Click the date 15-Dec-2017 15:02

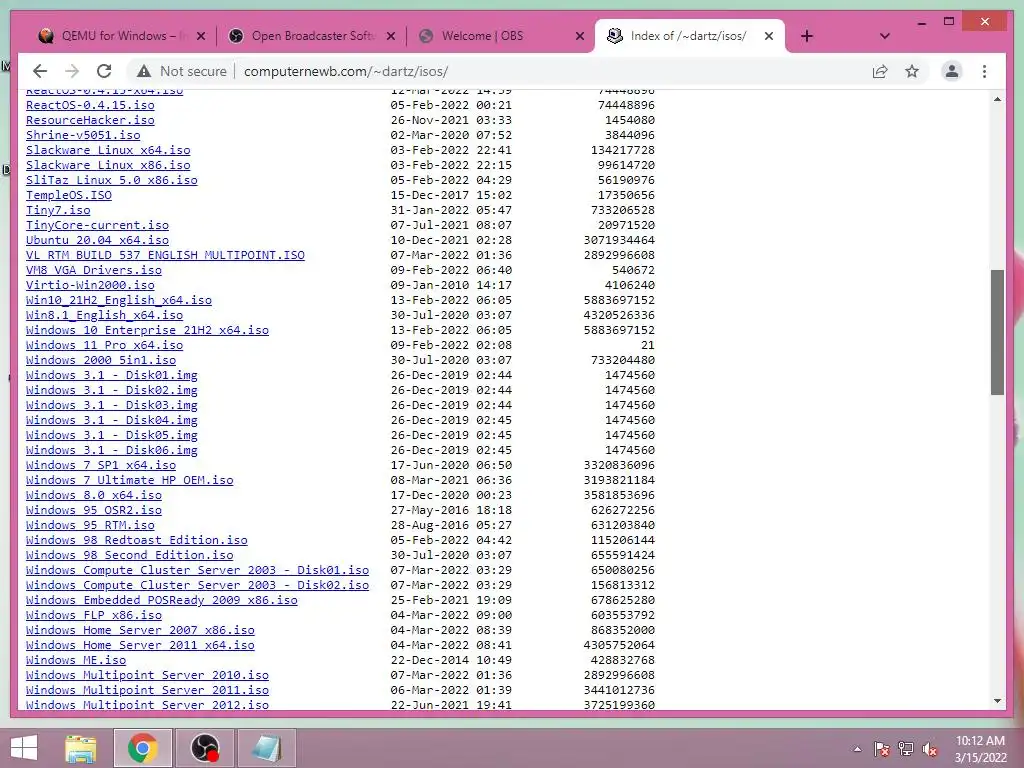pos(451,195)
